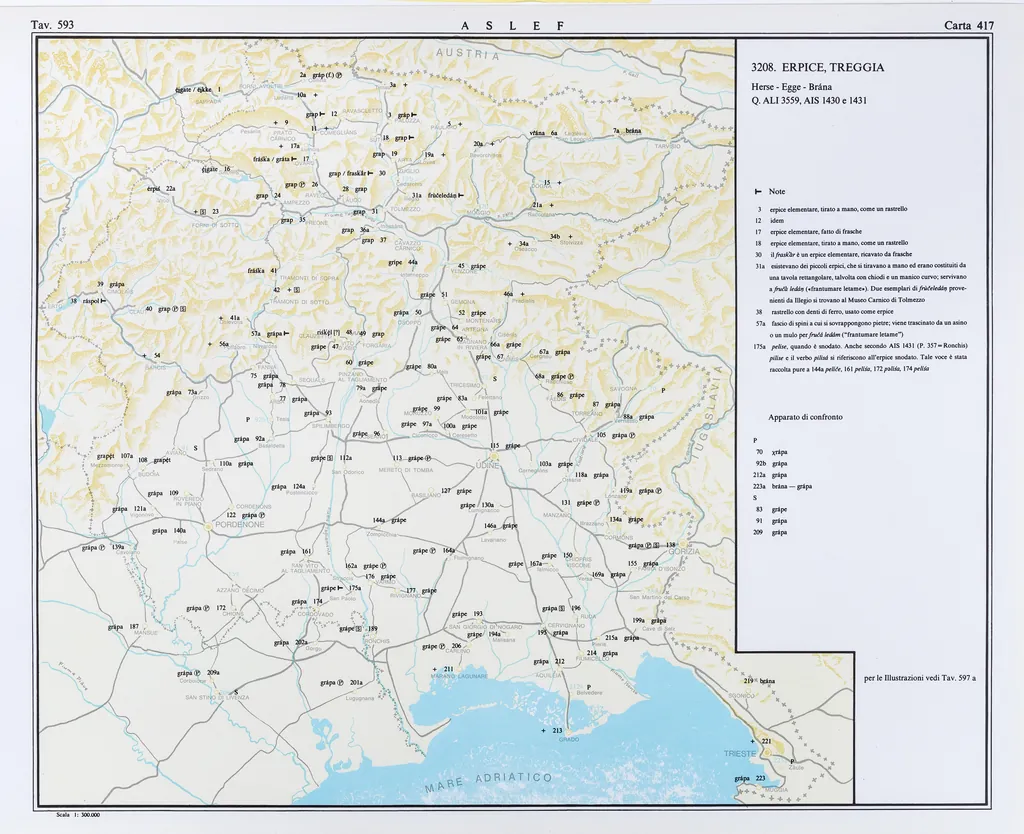This screenshot has height=834, width=1024.
Task: Click the Carta 417 page label
Action: point(968,24)
